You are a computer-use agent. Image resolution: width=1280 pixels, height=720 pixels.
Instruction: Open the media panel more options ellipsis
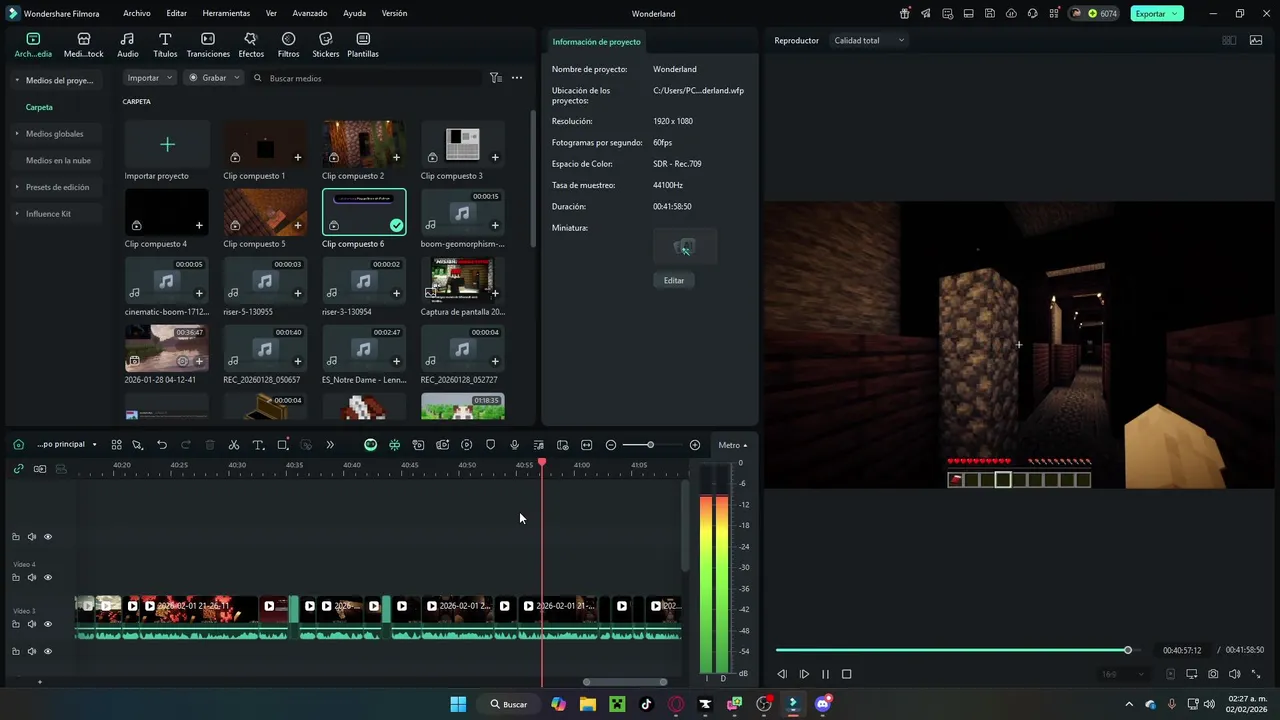pyautogui.click(x=517, y=77)
